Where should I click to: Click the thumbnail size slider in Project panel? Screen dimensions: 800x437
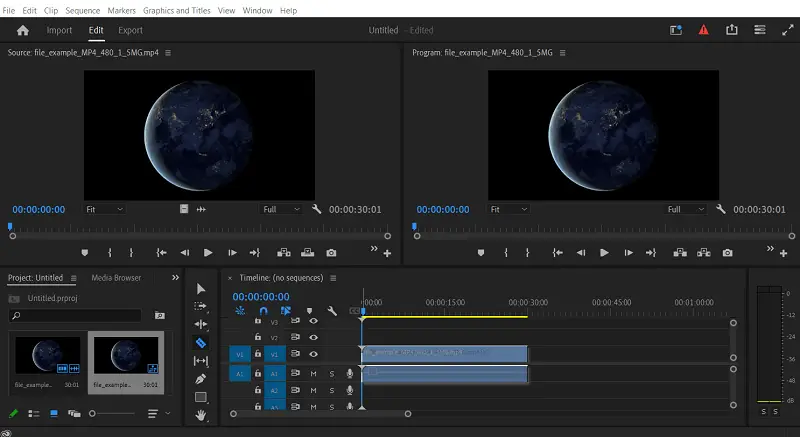tap(93, 413)
